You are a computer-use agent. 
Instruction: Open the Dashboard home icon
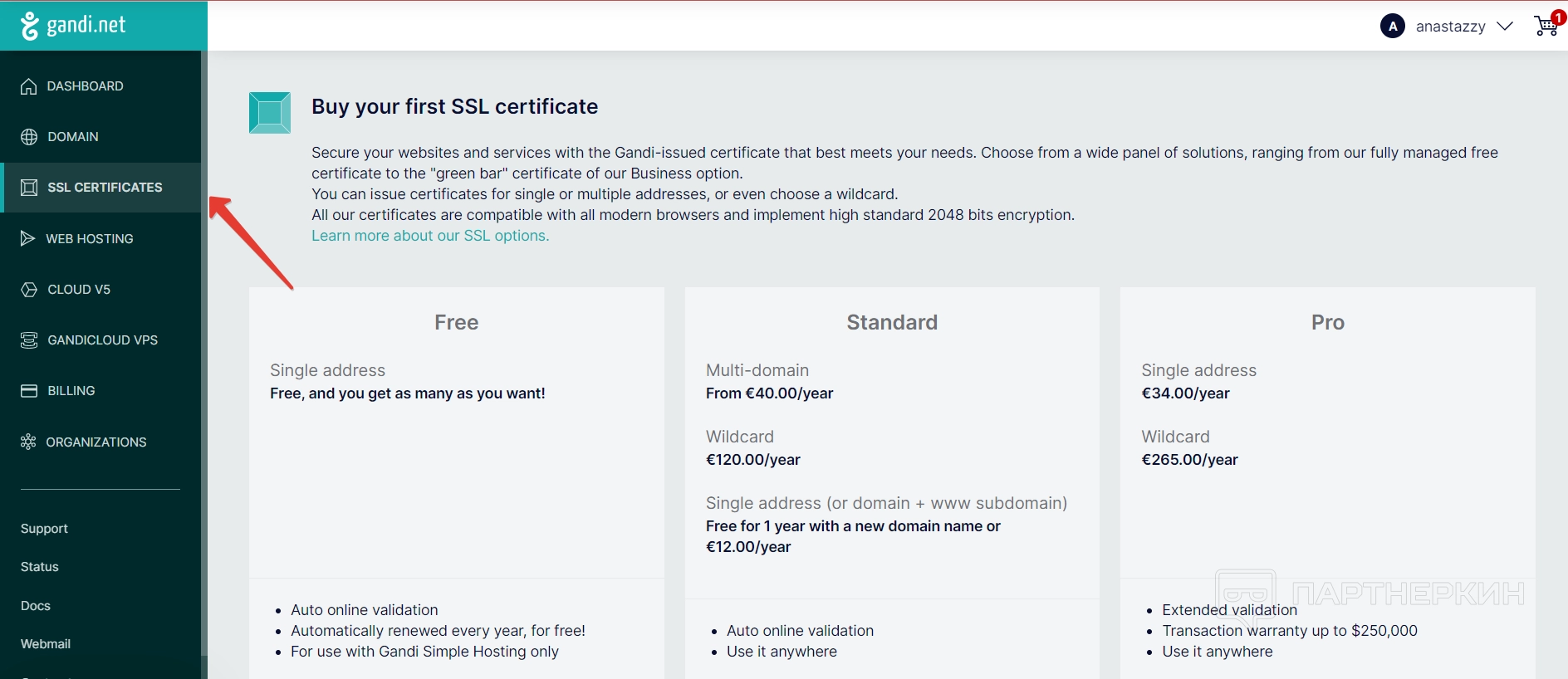[29, 86]
